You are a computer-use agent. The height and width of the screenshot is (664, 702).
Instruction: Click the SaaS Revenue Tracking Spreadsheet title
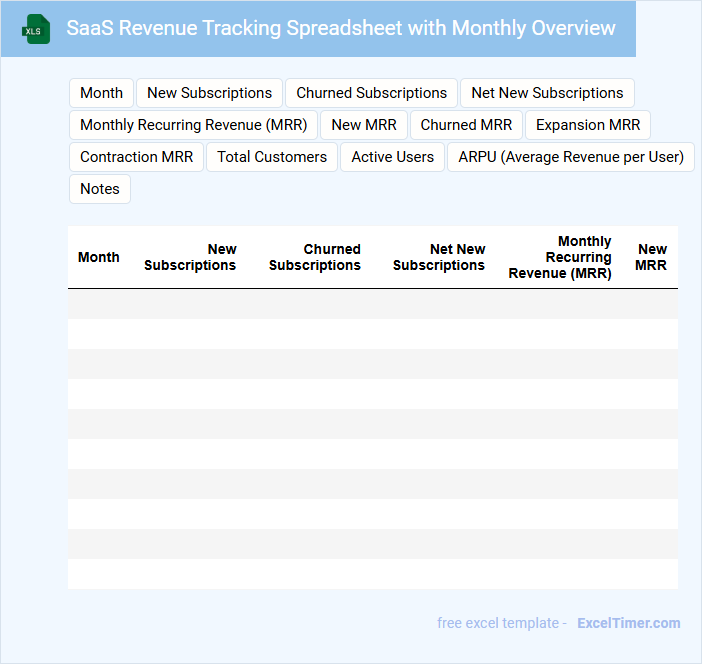click(341, 28)
